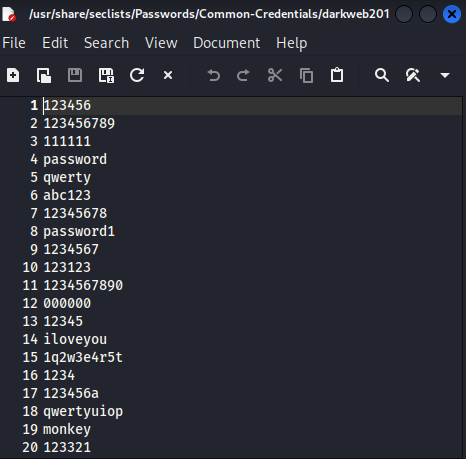
Task: Place cursor on line 14 iloveyou
Action: (75, 339)
